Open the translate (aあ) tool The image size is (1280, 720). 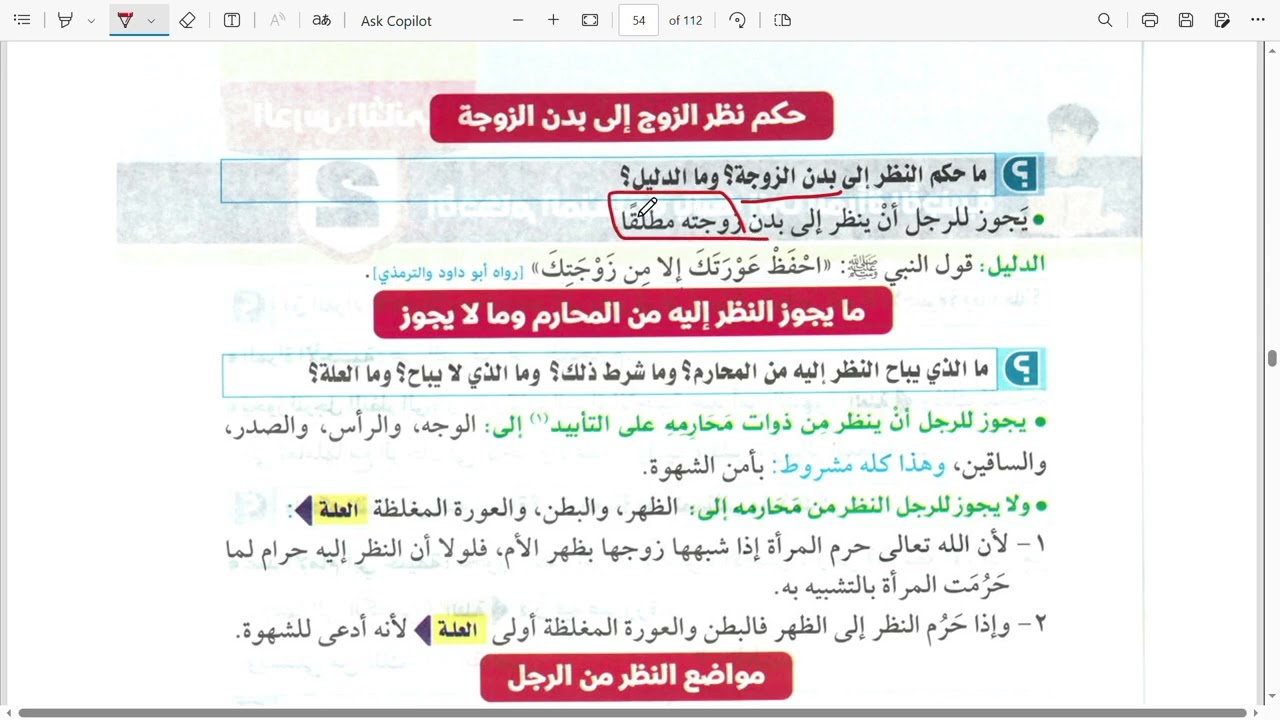(321, 20)
